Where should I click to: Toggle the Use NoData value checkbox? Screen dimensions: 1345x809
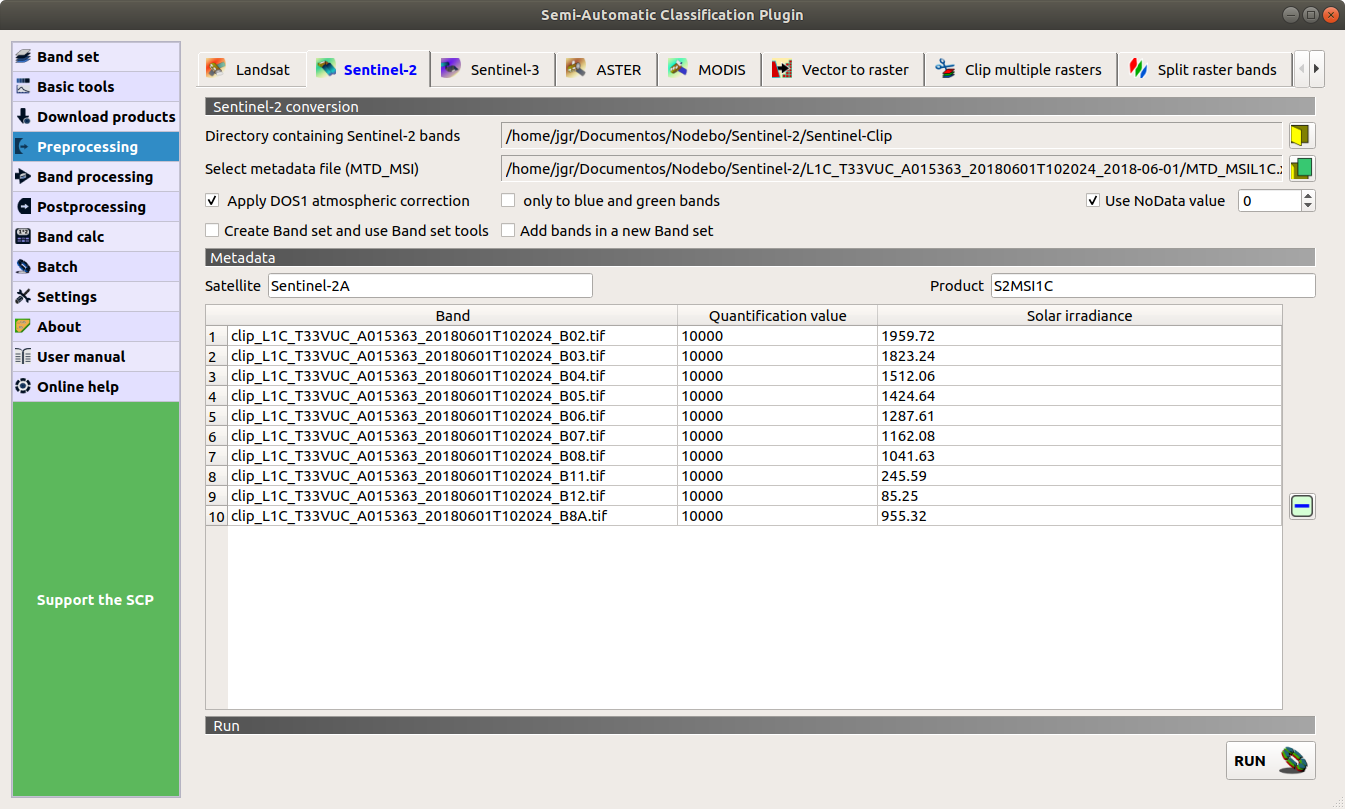pyautogui.click(x=1093, y=201)
